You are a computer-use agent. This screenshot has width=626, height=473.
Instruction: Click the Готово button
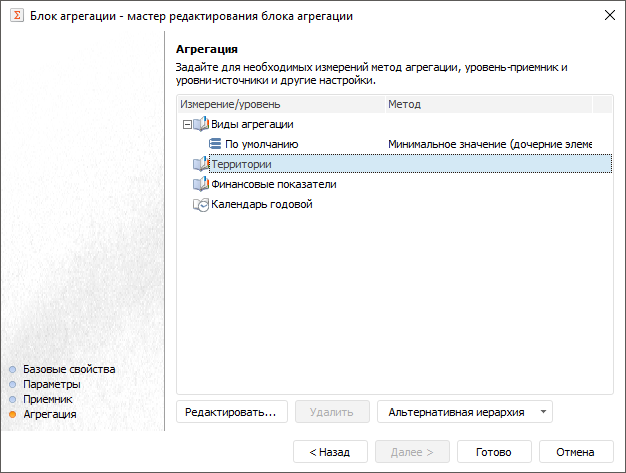tap(494, 452)
